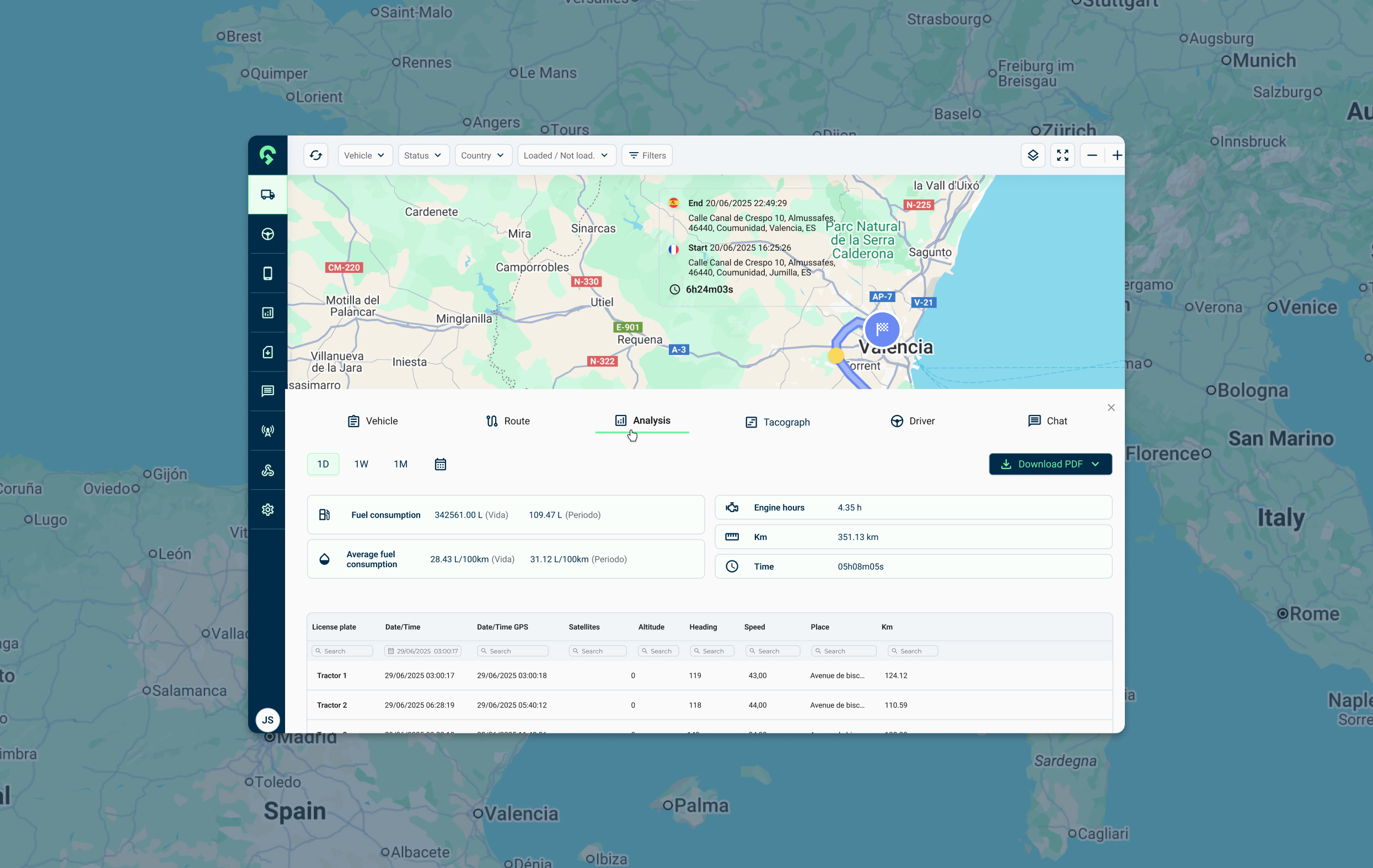Select the 1W period toggle
1373x868 pixels.
pos(361,464)
